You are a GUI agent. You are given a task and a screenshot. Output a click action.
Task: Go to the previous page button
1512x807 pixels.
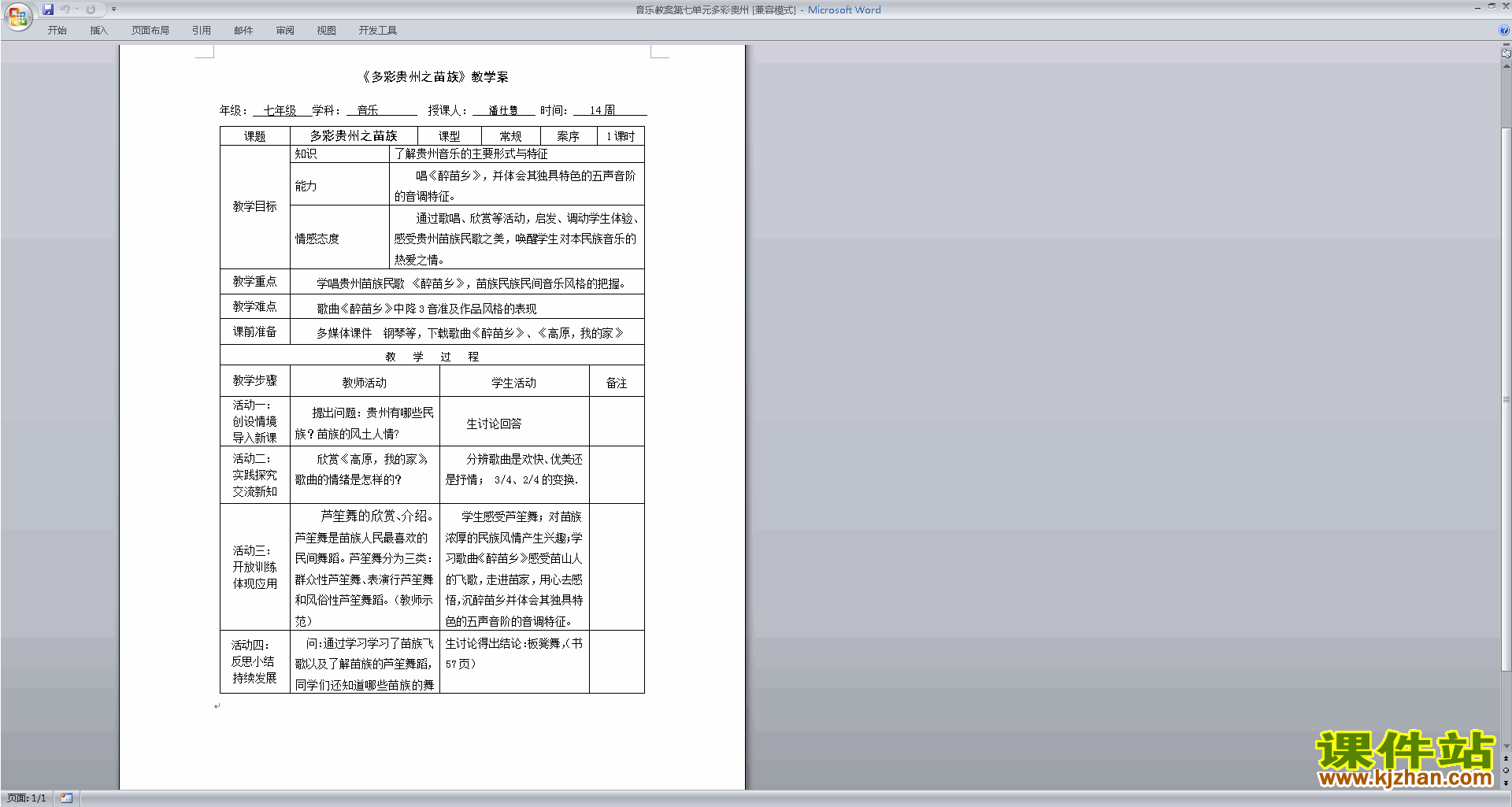point(1506,758)
